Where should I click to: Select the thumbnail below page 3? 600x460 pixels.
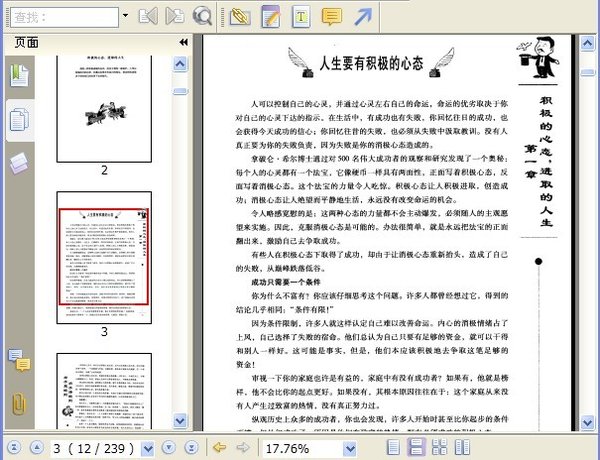pyautogui.click(x=104, y=391)
